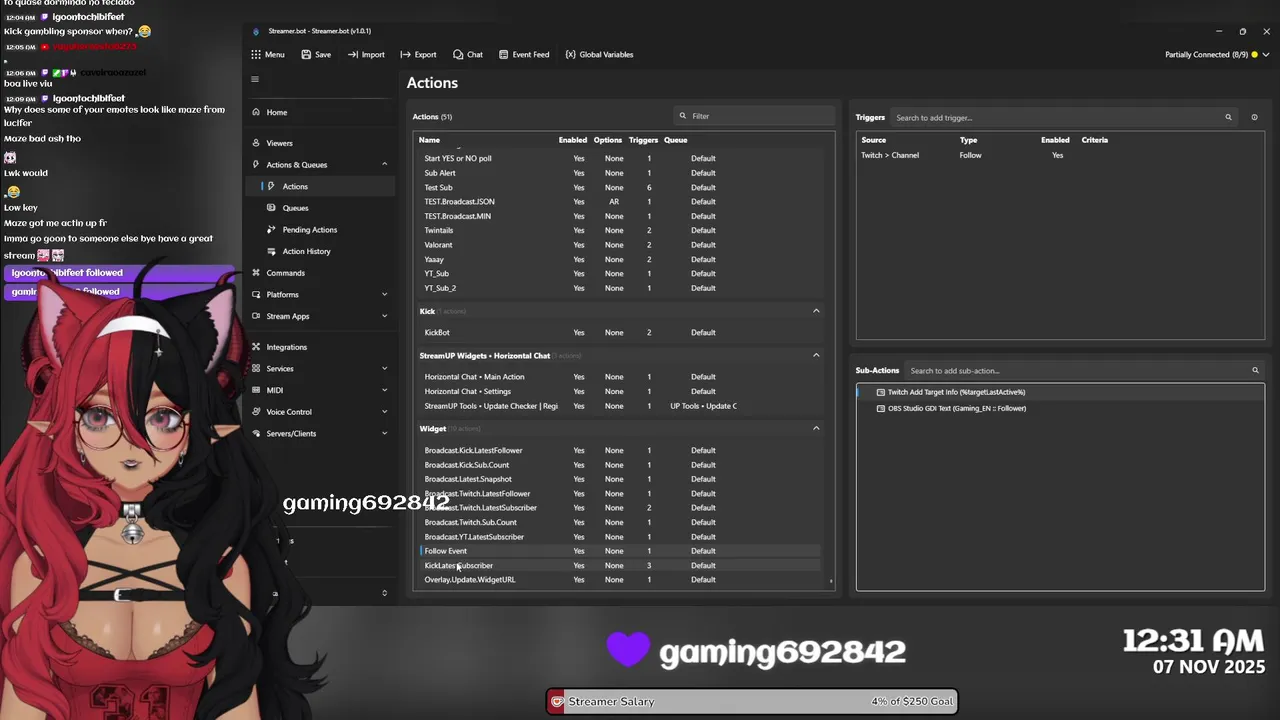Click the magnifier in Triggers search
The width and height of the screenshot is (1280, 720).
1229,117
